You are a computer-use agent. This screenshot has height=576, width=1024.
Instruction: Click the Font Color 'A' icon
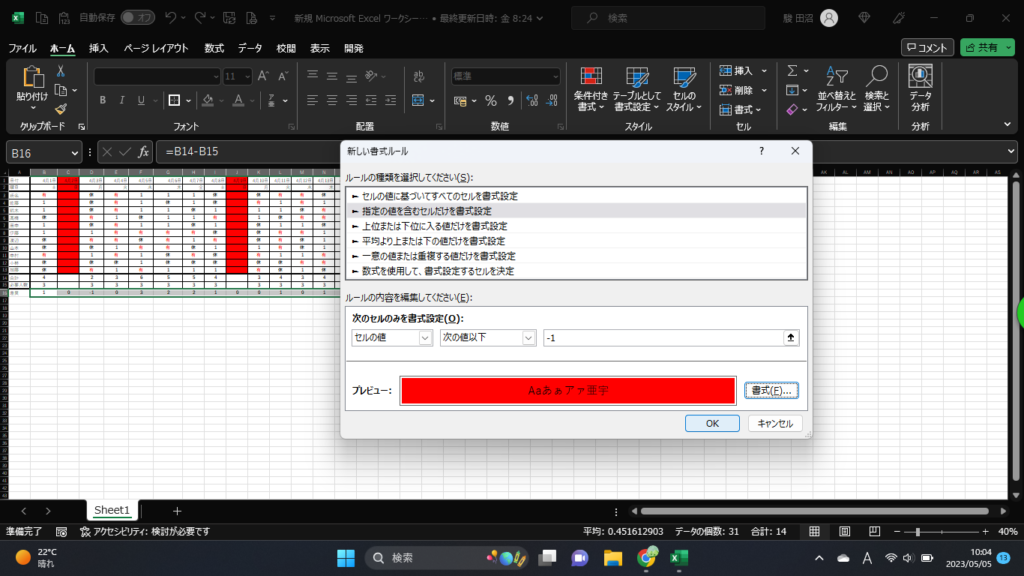click(x=238, y=101)
